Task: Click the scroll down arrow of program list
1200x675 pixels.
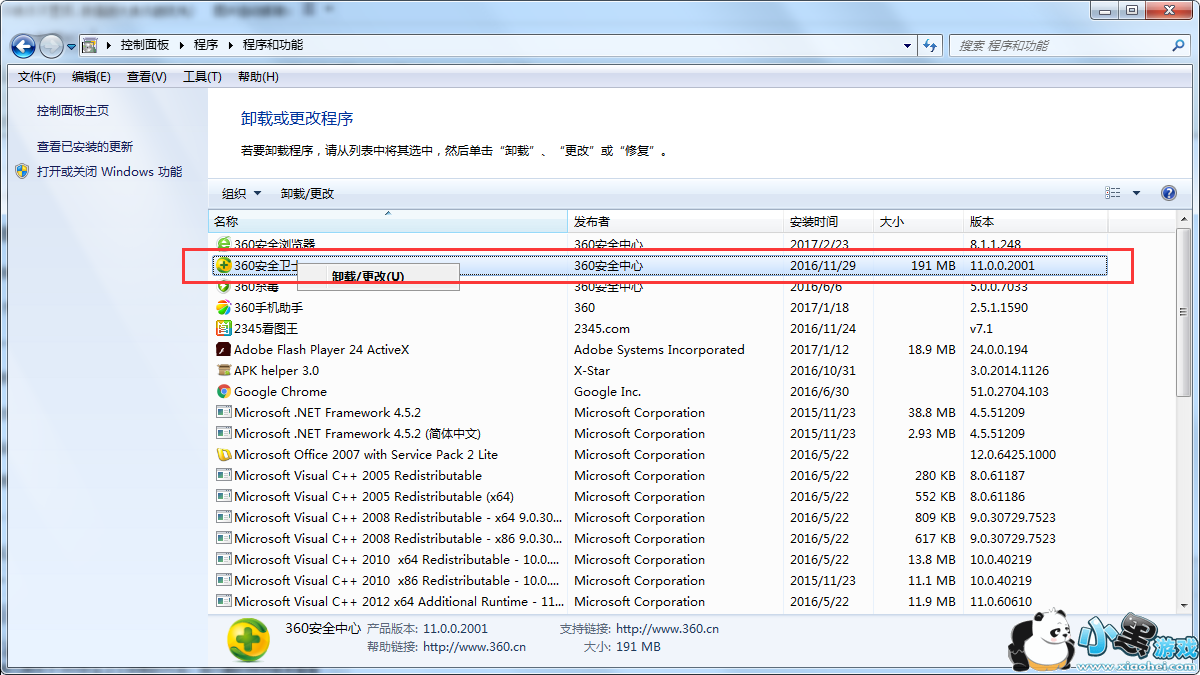Action: (1182, 605)
